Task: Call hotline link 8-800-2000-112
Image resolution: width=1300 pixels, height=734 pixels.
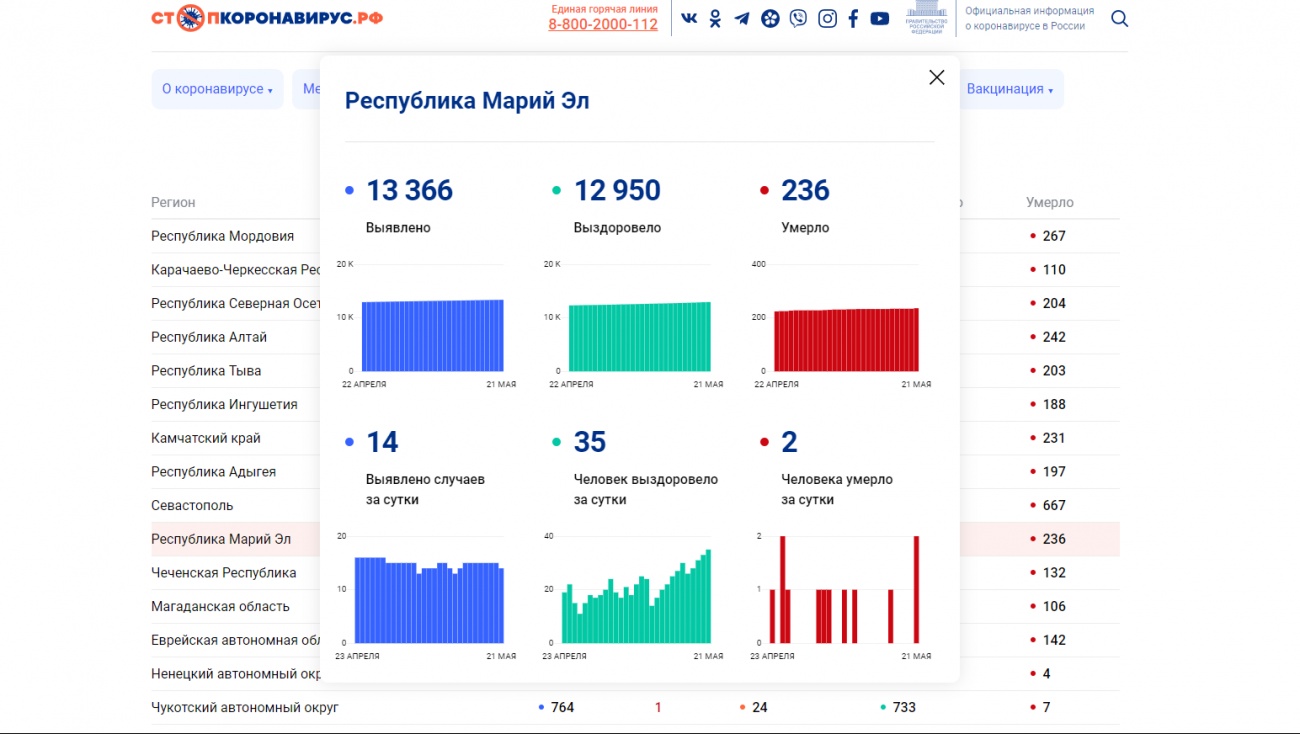Action: pos(603,25)
